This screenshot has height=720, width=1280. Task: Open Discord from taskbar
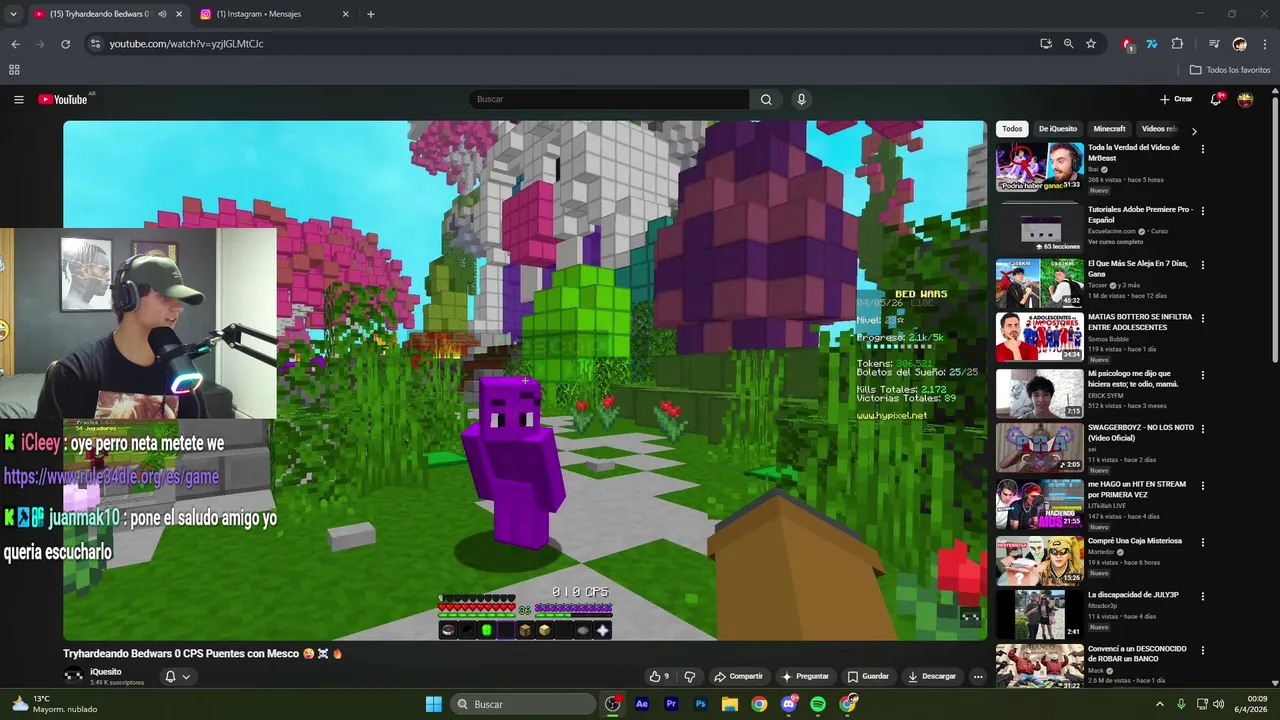point(789,704)
